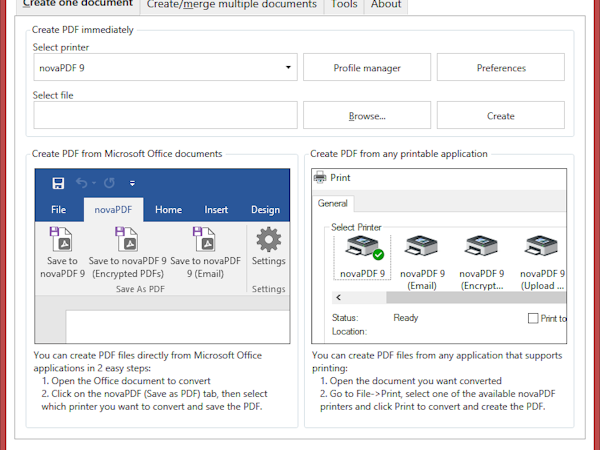Viewport: 600px width, 450px height.
Task: Toggle the Print to checkbox
Action: [x=533, y=318]
